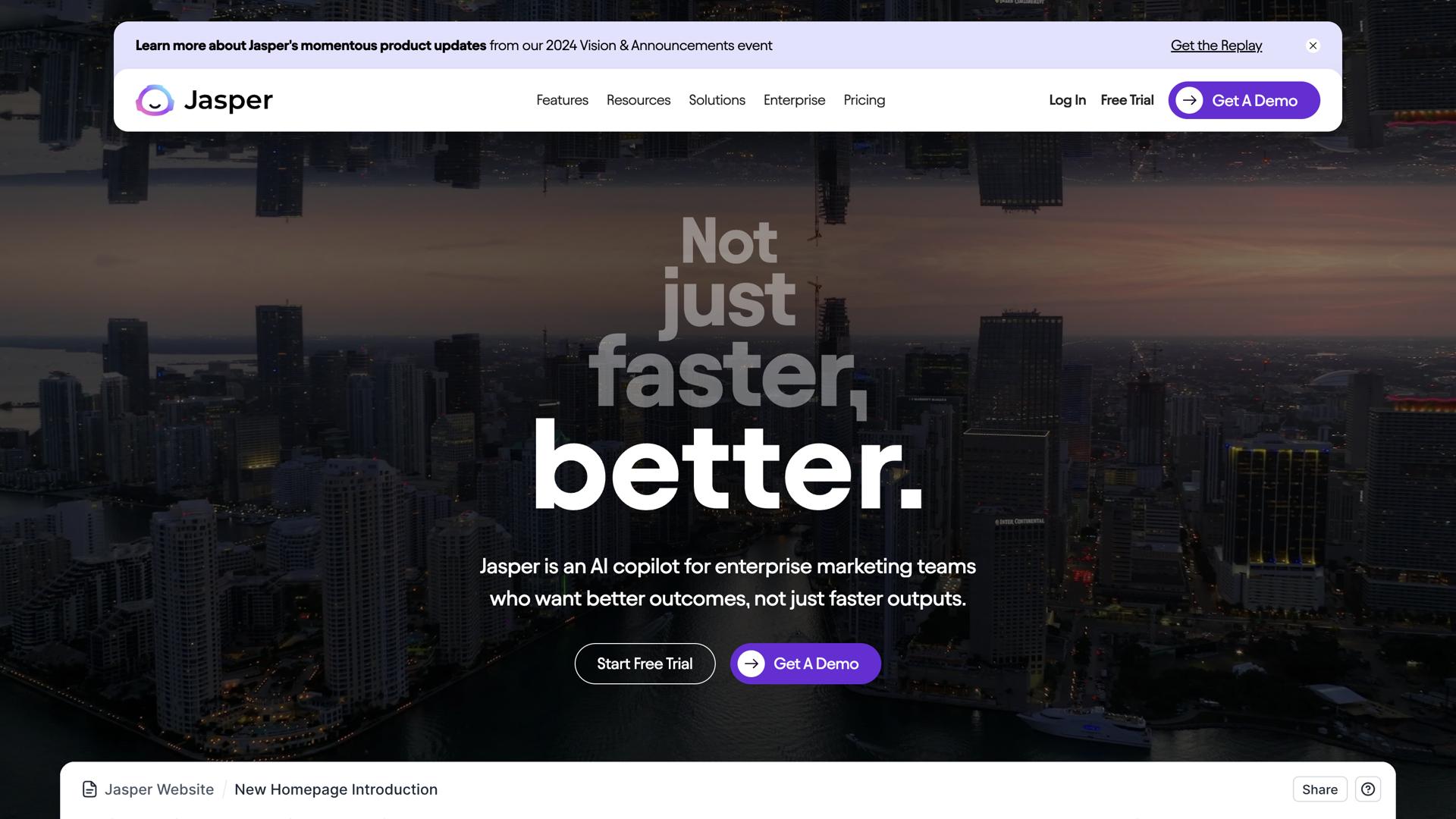Click the Jasper Website breadcrumb
This screenshot has width=1456, height=819.
(x=159, y=789)
